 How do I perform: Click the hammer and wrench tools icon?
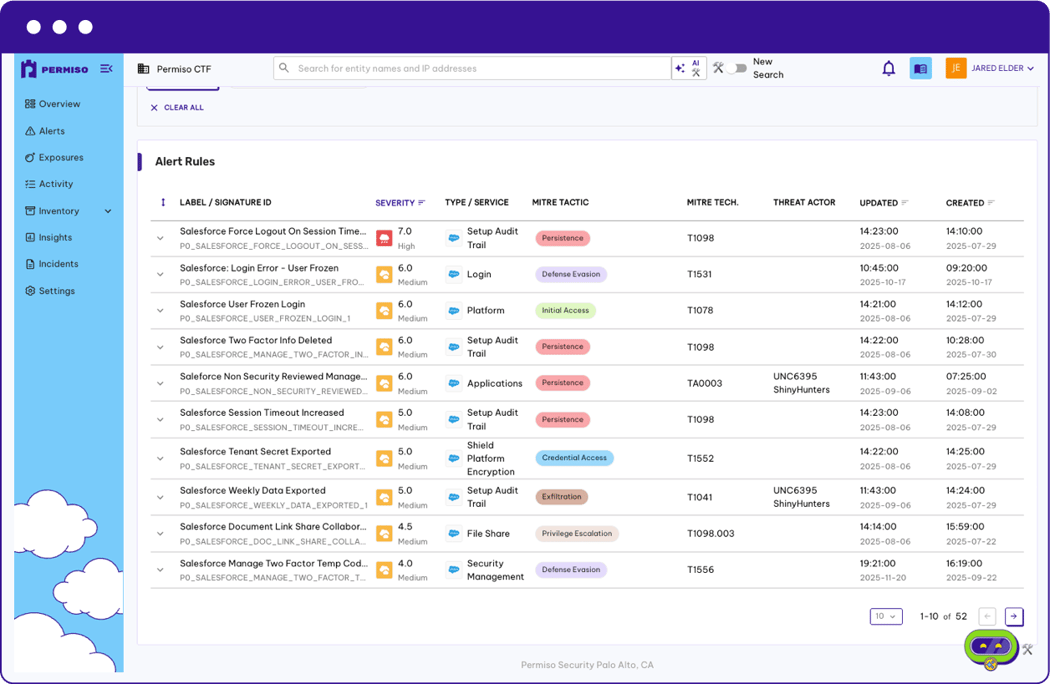(718, 67)
